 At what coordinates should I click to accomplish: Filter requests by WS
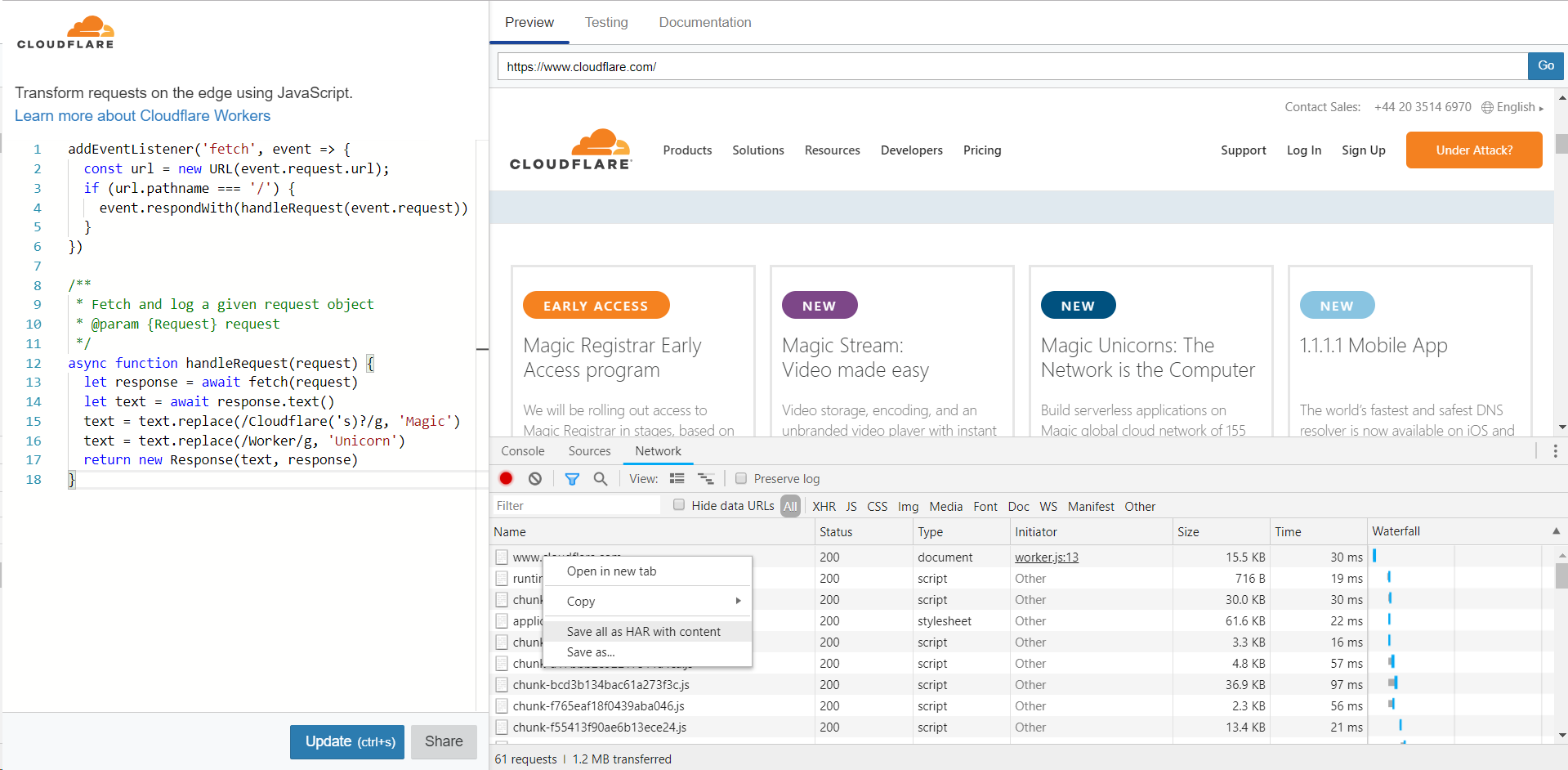[x=1048, y=507]
